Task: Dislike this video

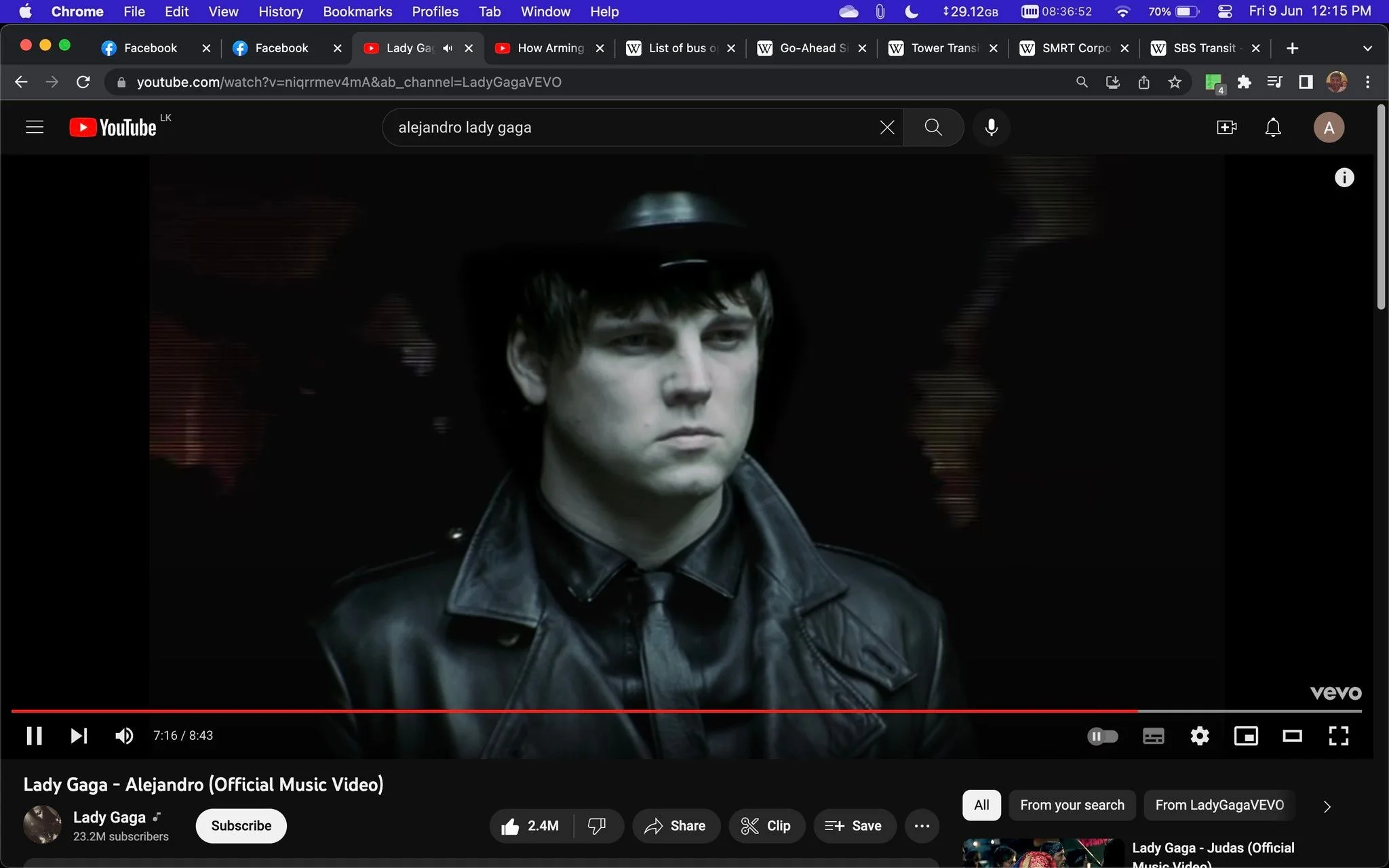Action: coord(597,826)
